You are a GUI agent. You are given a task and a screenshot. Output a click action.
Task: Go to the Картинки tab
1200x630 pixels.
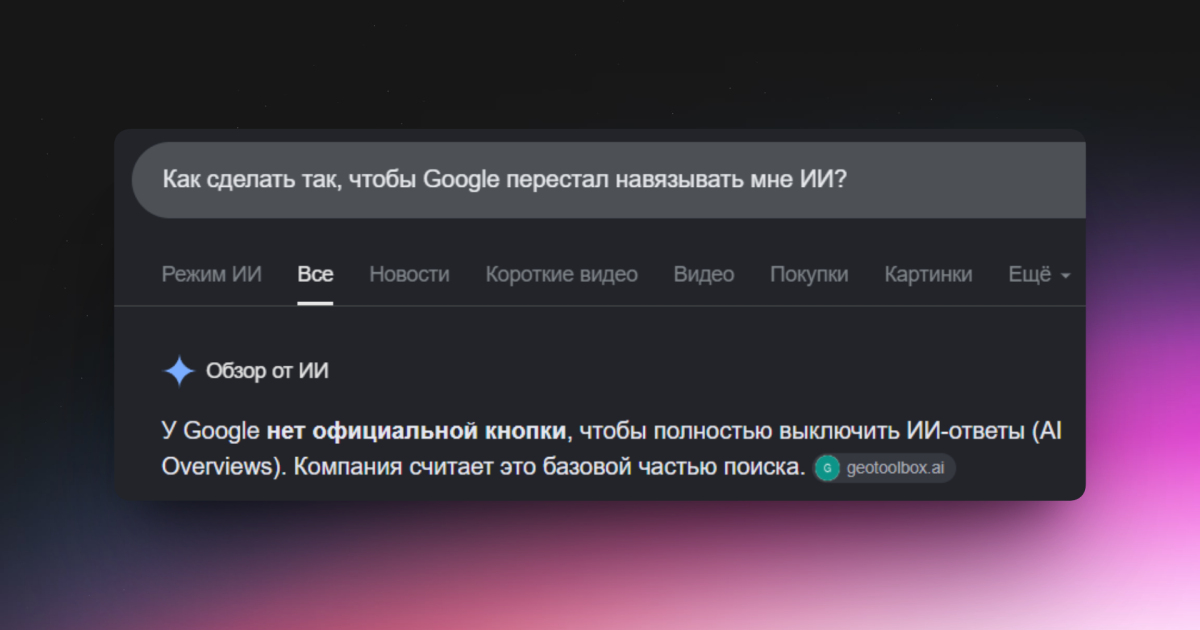(928, 274)
